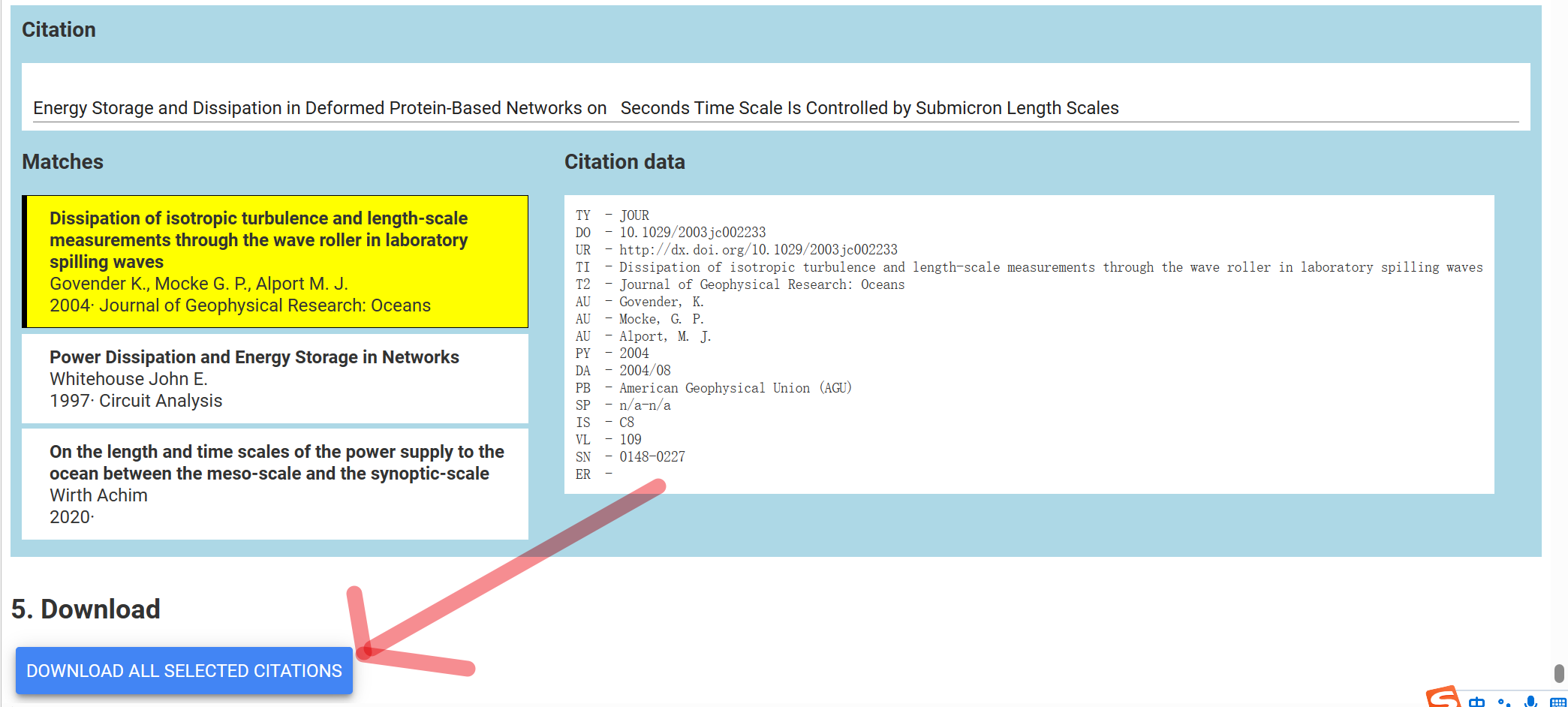Click the 'Citation data' heading
The width and height of the screenshot is (1568, 707).
coord(624,161)
